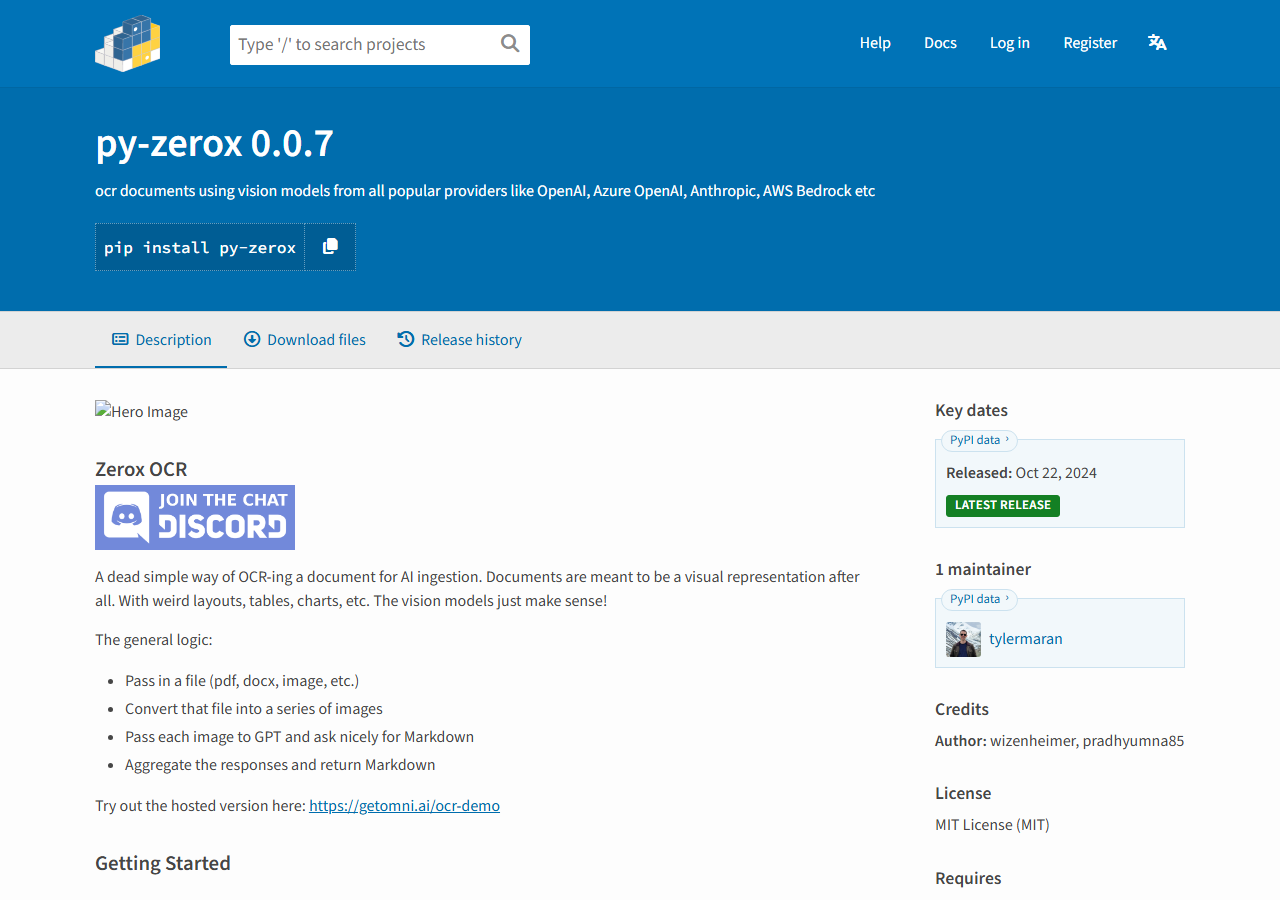
Task: Open the getomni.ai ocr-demo link
Action: pyautogui.click(x=404, y=805)
